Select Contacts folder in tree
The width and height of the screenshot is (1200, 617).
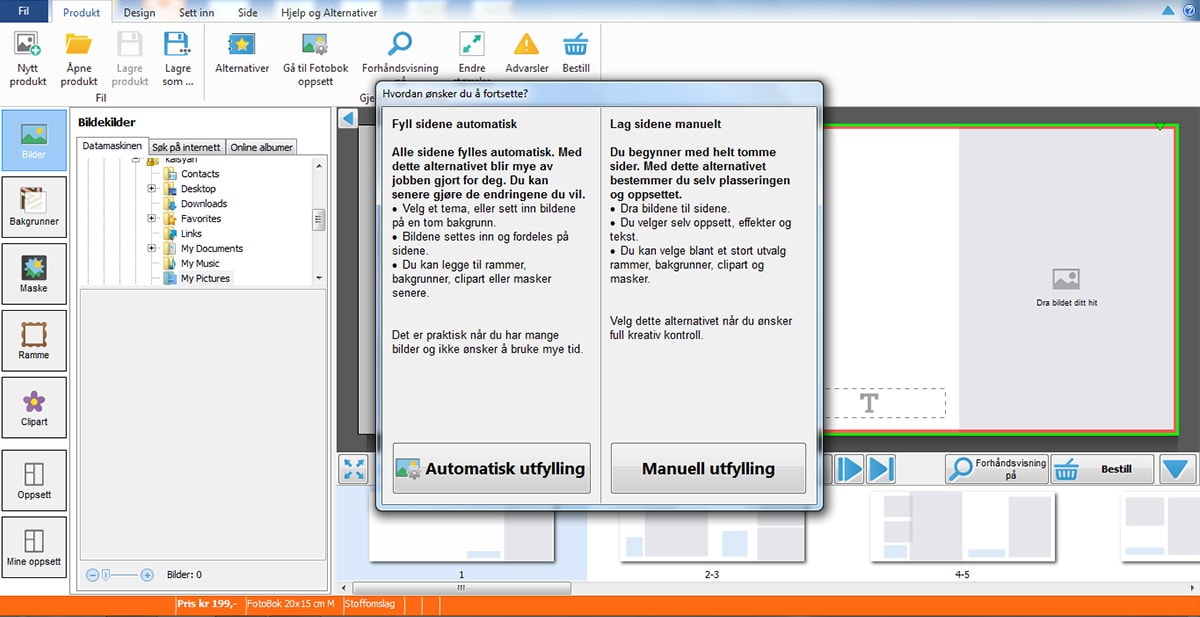(x=199, y=174)
